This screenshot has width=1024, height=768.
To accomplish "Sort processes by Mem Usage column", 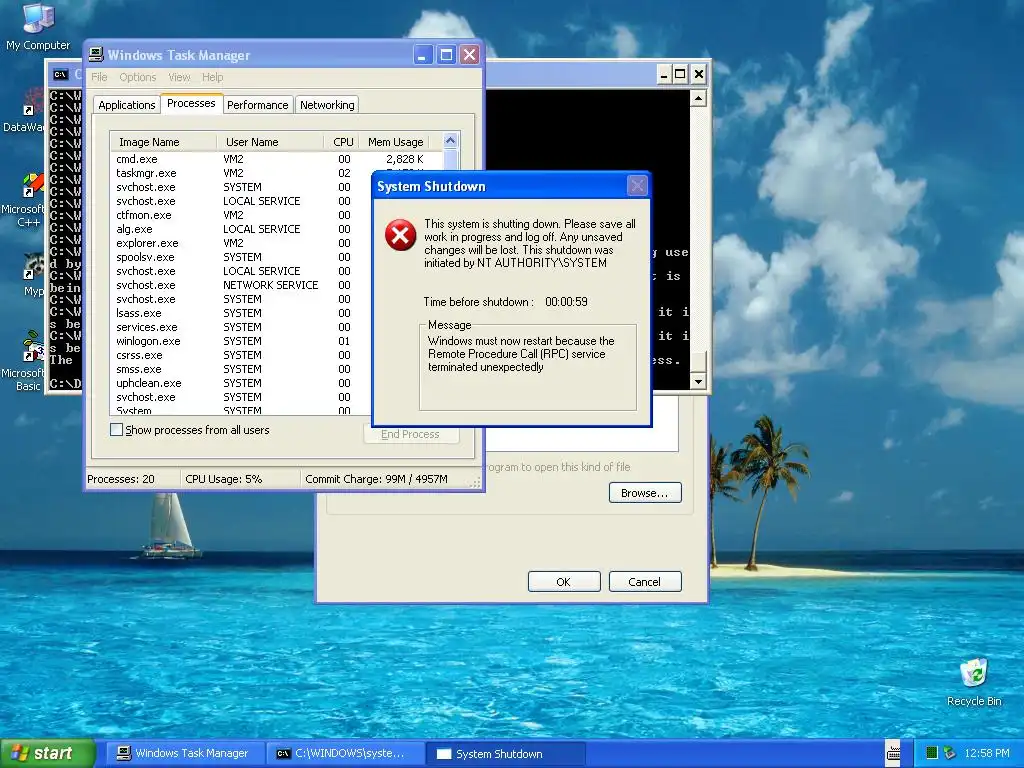I will 395,142.
